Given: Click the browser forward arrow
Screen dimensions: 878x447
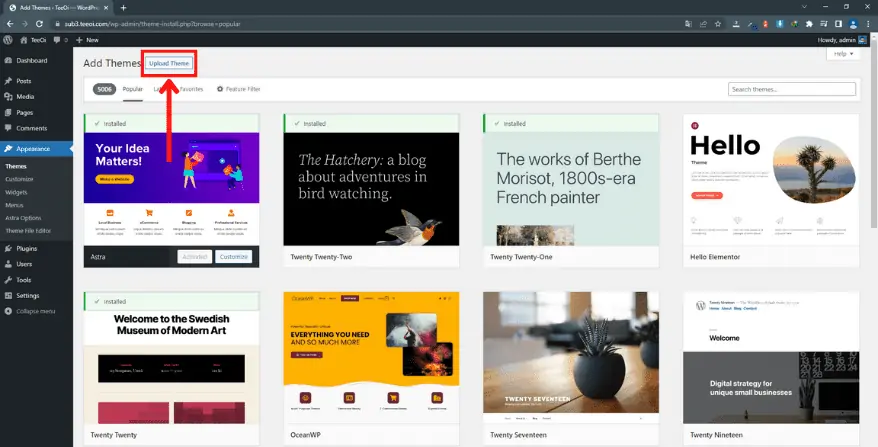Looking at the screenshot, I should click(24, 24).
